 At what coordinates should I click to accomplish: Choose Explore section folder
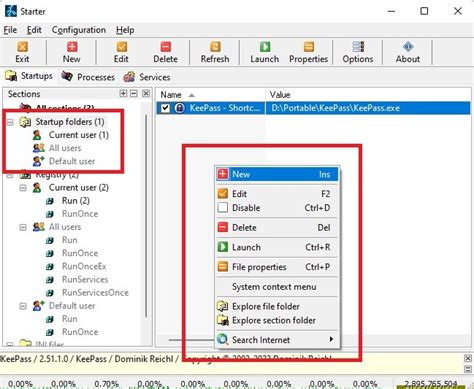tap(277, 320)
